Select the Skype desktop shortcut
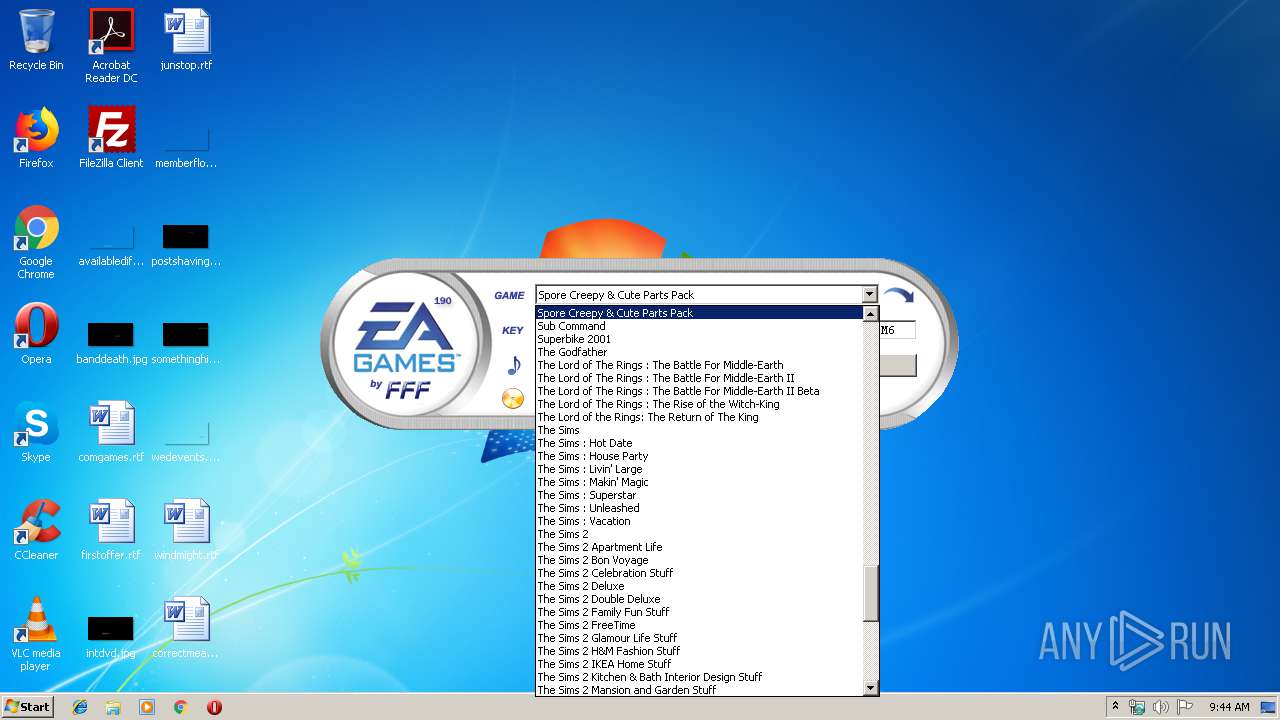 (x=36, y=432)
